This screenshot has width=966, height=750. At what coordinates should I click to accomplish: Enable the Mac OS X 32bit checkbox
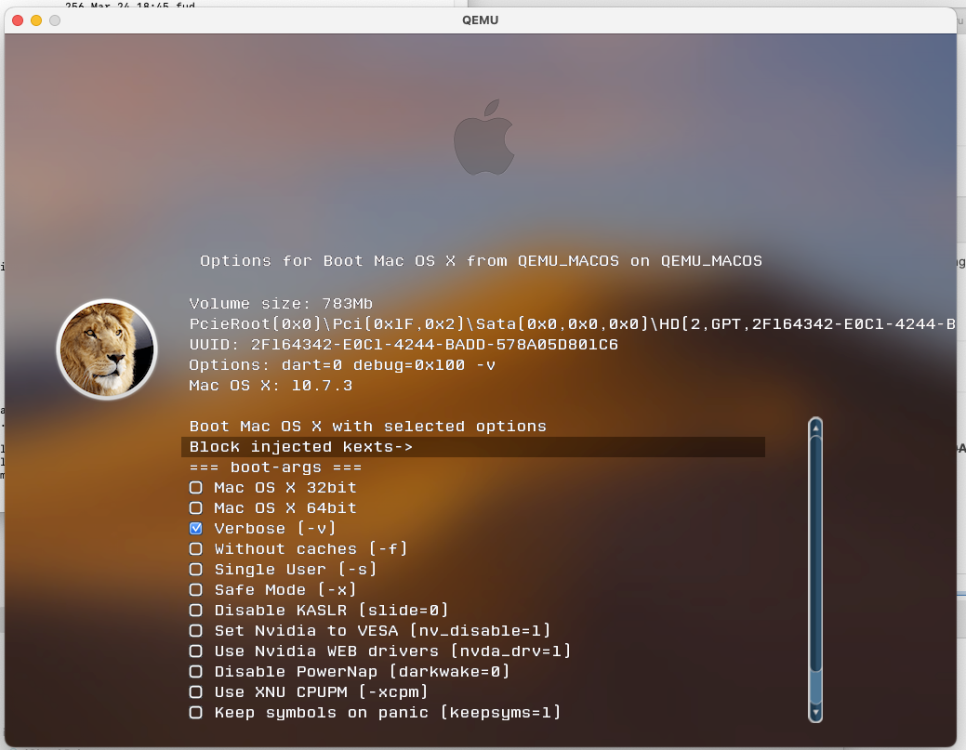[x=196, y=487]
